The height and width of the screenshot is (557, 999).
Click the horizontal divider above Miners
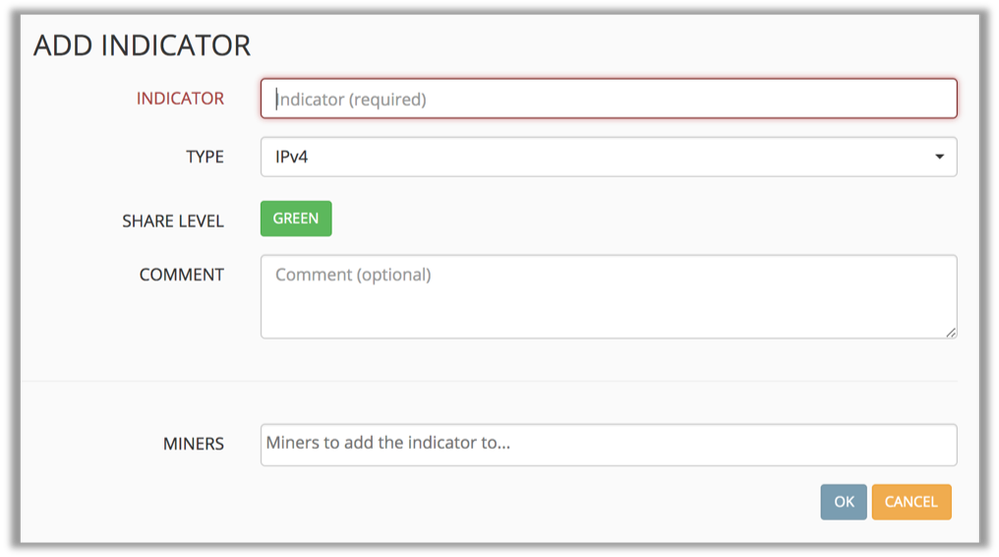pyautogui.click(x=490, y=381)
